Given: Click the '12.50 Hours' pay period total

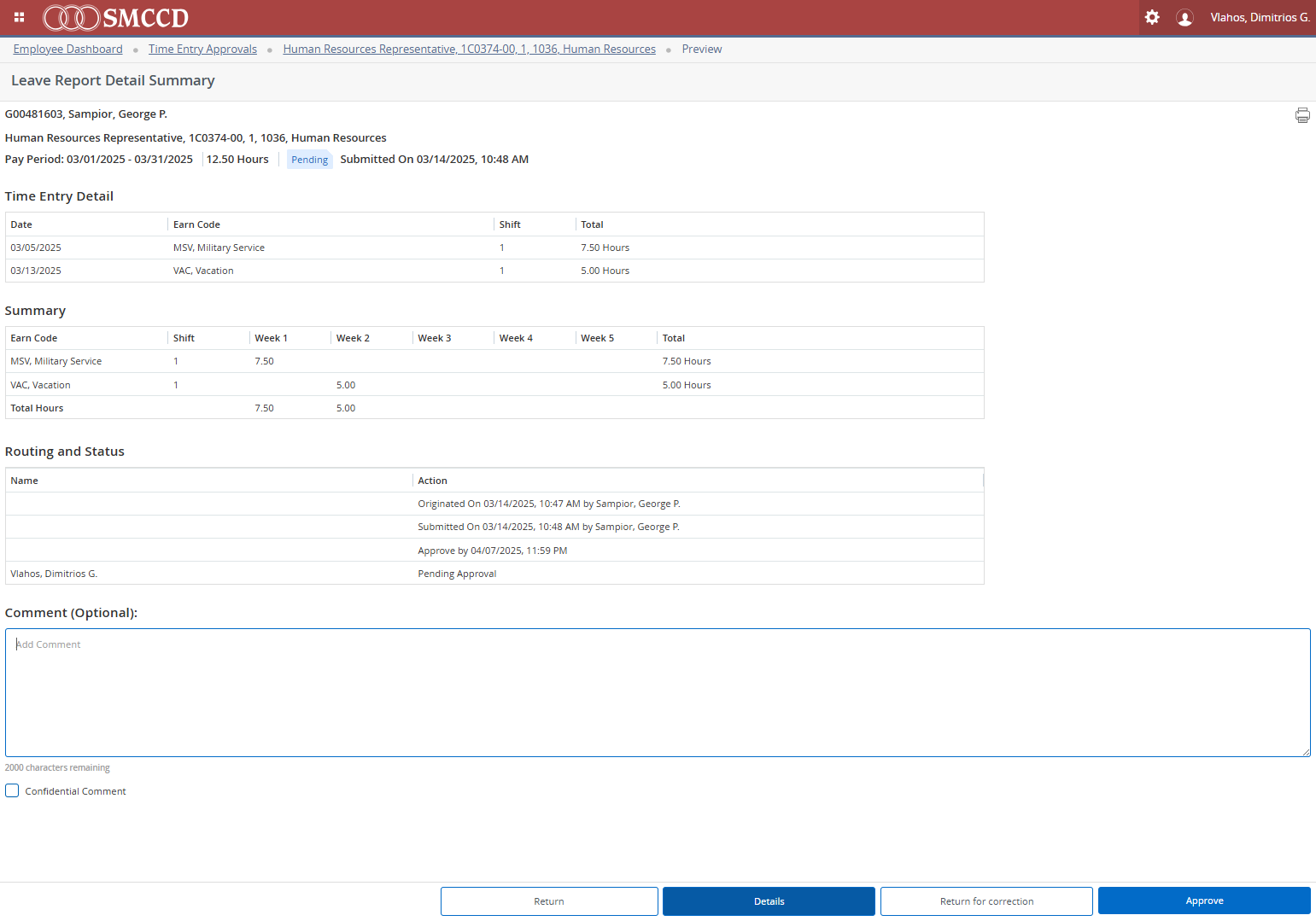Looking at the screenshot, I should (237, 159).
